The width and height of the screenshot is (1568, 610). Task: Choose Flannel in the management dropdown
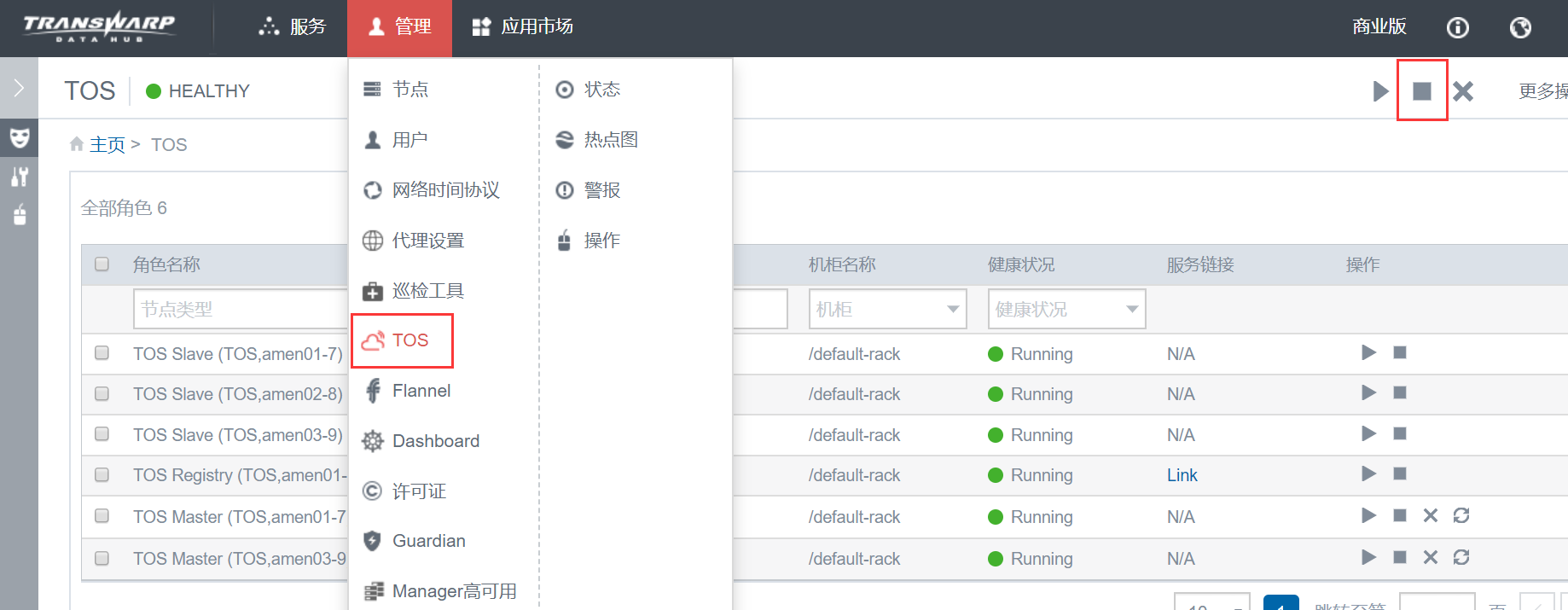point(408,391)
